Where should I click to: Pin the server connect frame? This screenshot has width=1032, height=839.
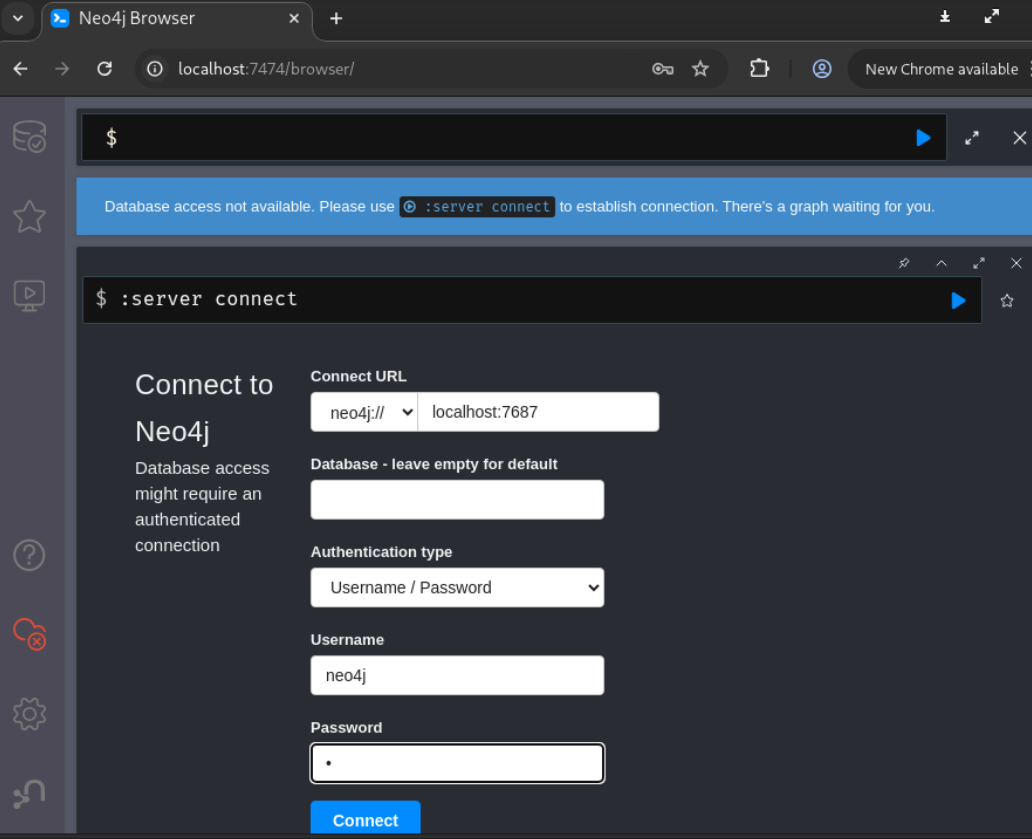point(904,263)
